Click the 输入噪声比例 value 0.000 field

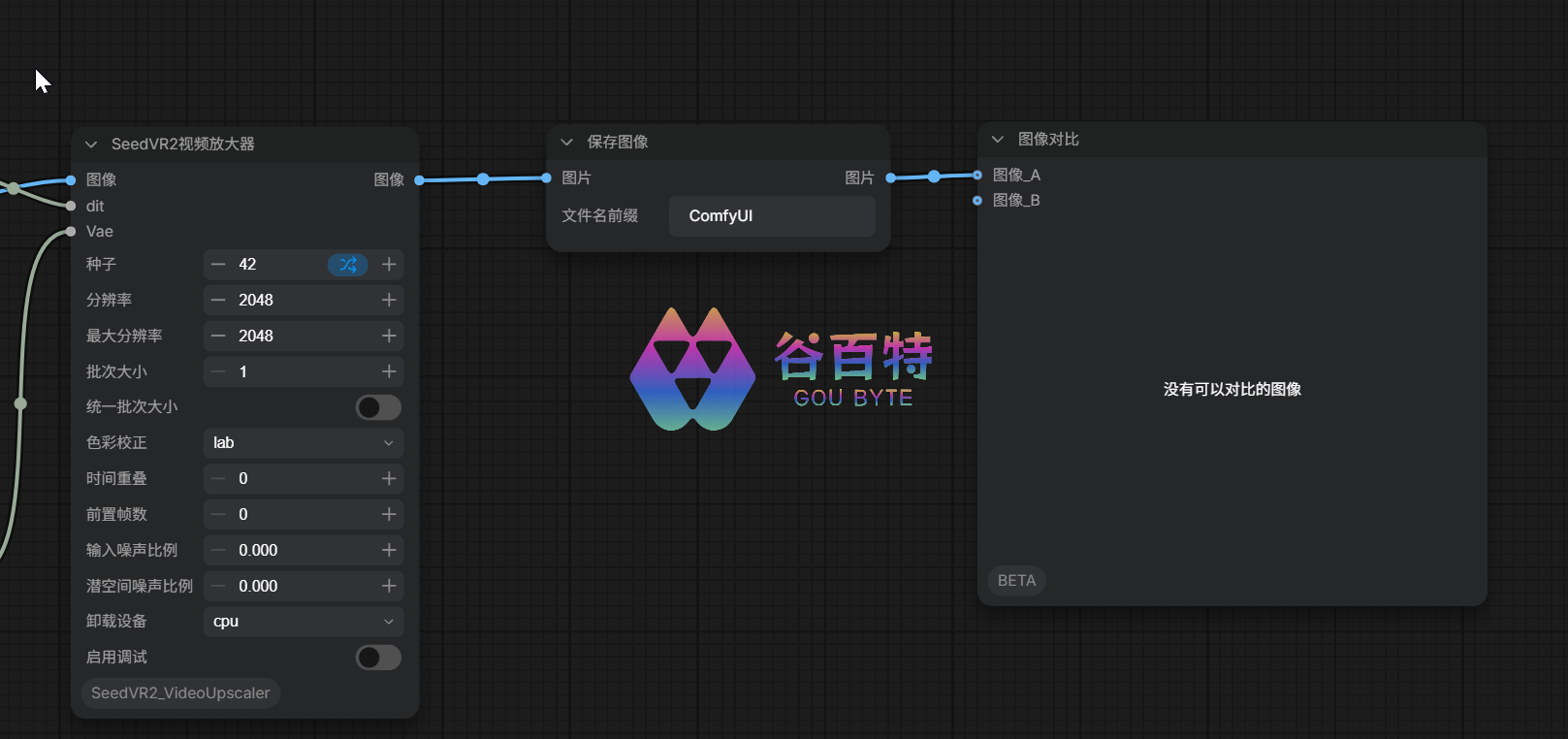point(304,550)
